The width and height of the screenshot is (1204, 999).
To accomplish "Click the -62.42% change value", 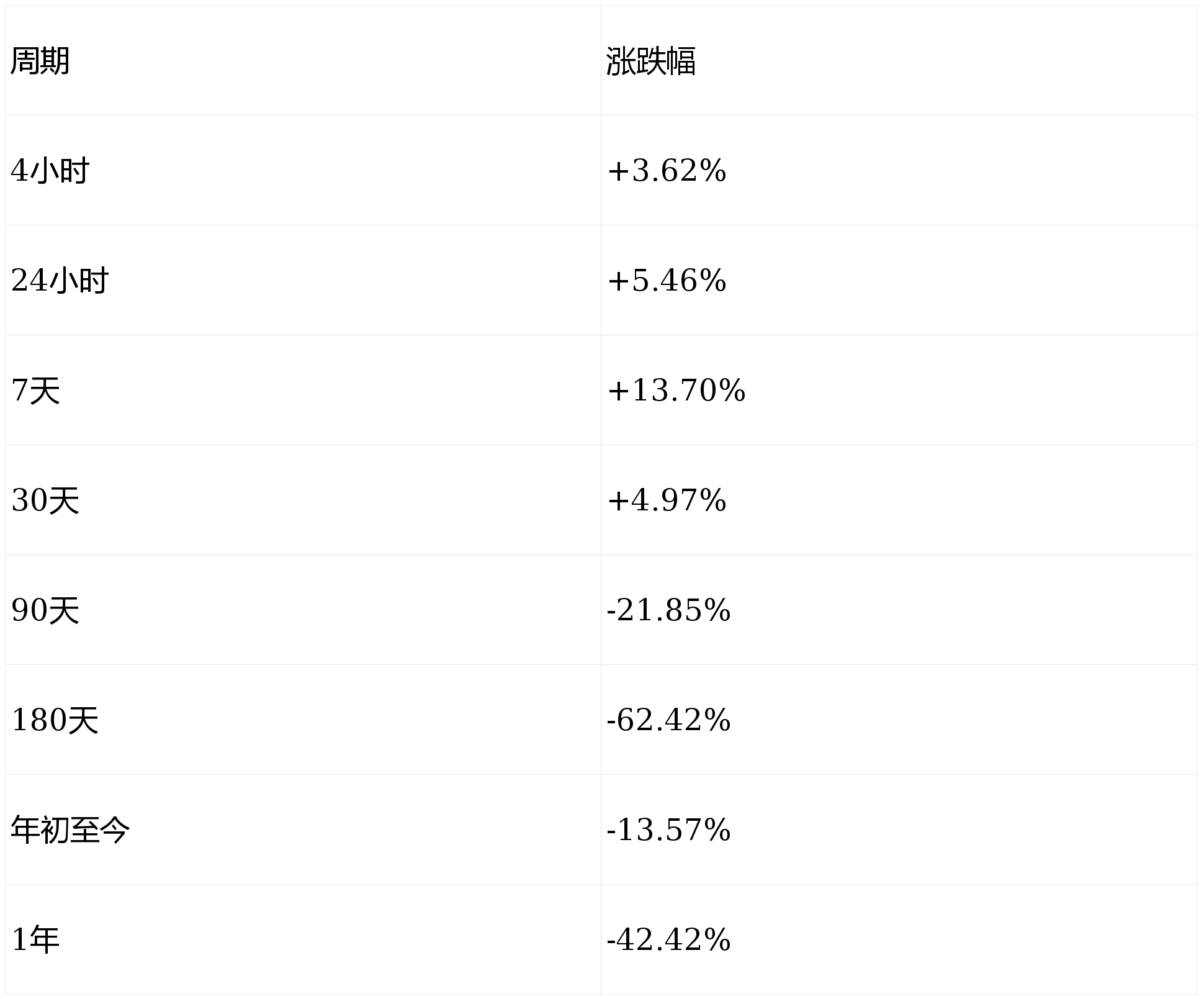I will 668,720.
